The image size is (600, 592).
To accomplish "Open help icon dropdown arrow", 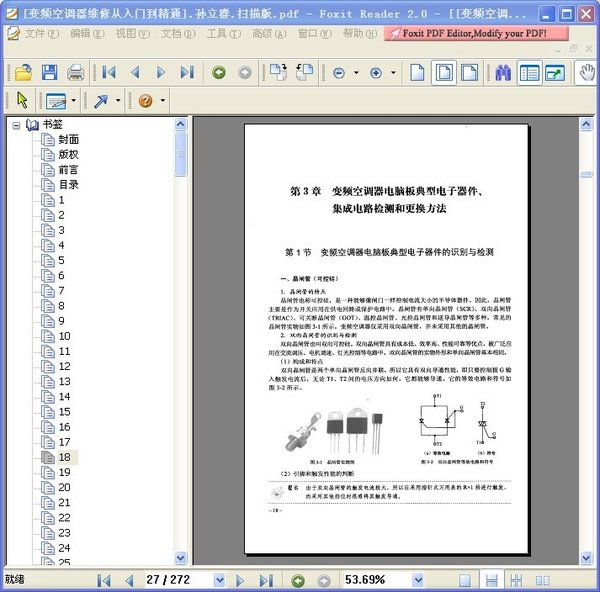I will (163, 101).
